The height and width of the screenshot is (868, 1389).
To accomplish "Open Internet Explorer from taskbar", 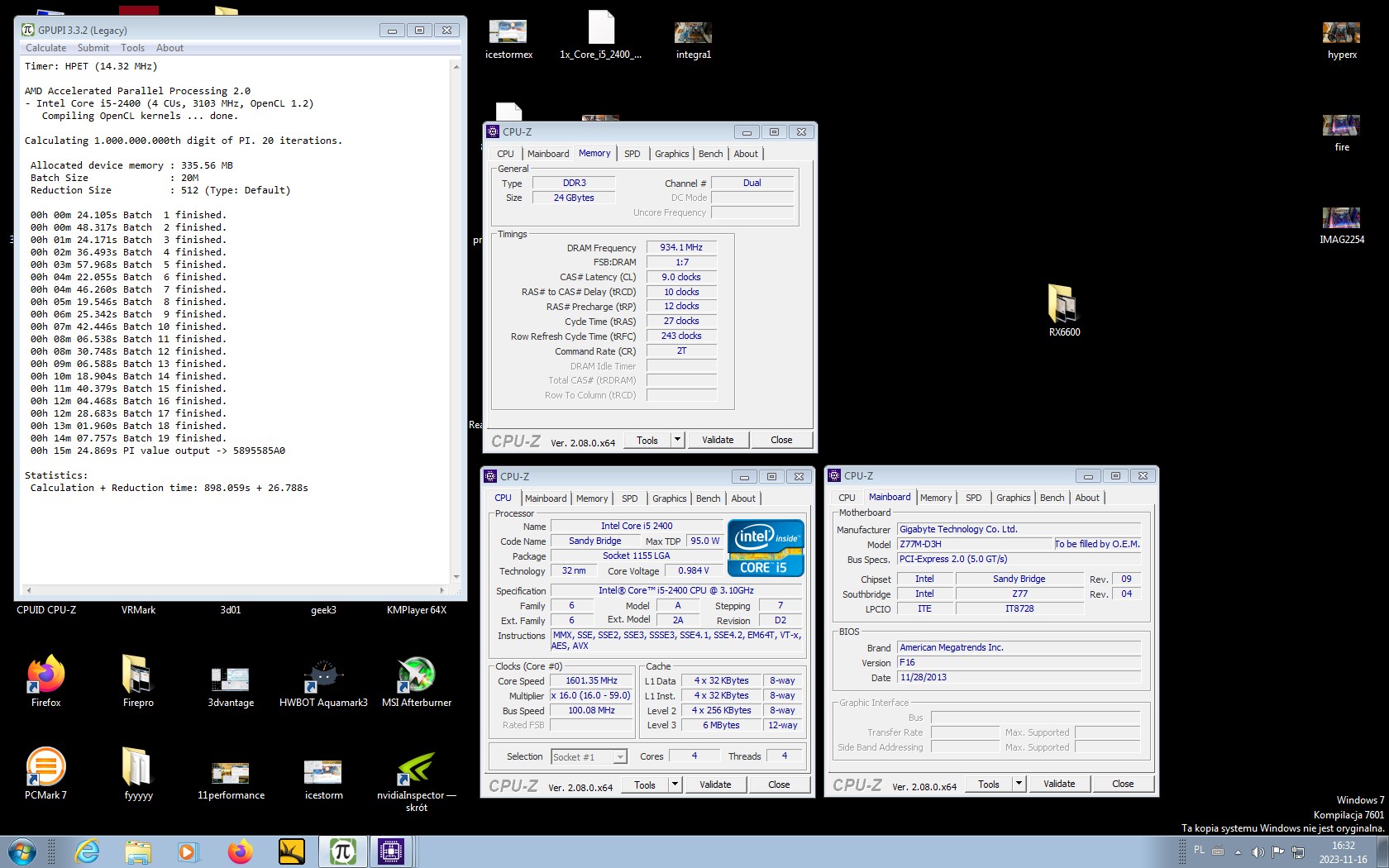I will (x=87, y=851).
